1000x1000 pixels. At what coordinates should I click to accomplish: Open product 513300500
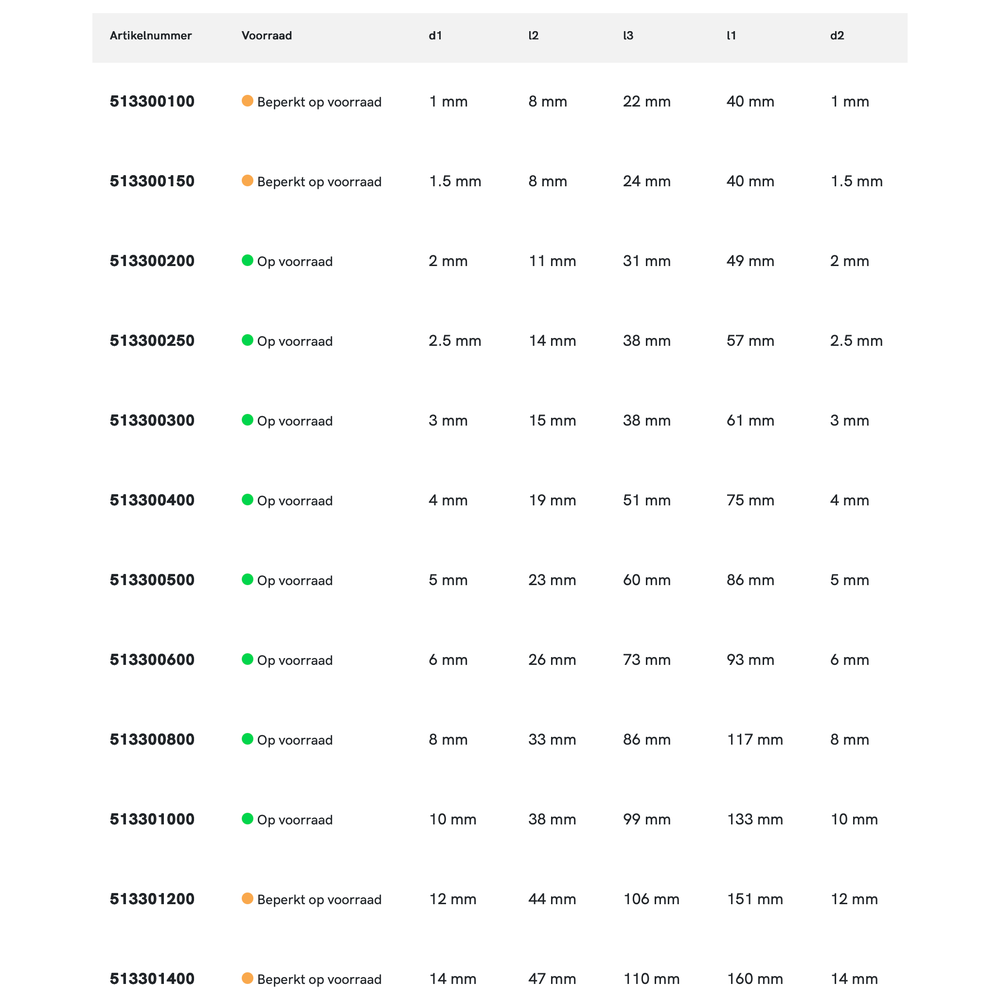[152, 580]
